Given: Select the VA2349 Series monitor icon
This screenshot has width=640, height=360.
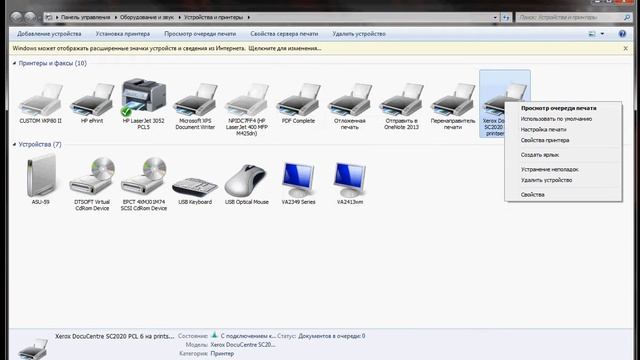Looking at the screenshot, I should click(298, 179).
